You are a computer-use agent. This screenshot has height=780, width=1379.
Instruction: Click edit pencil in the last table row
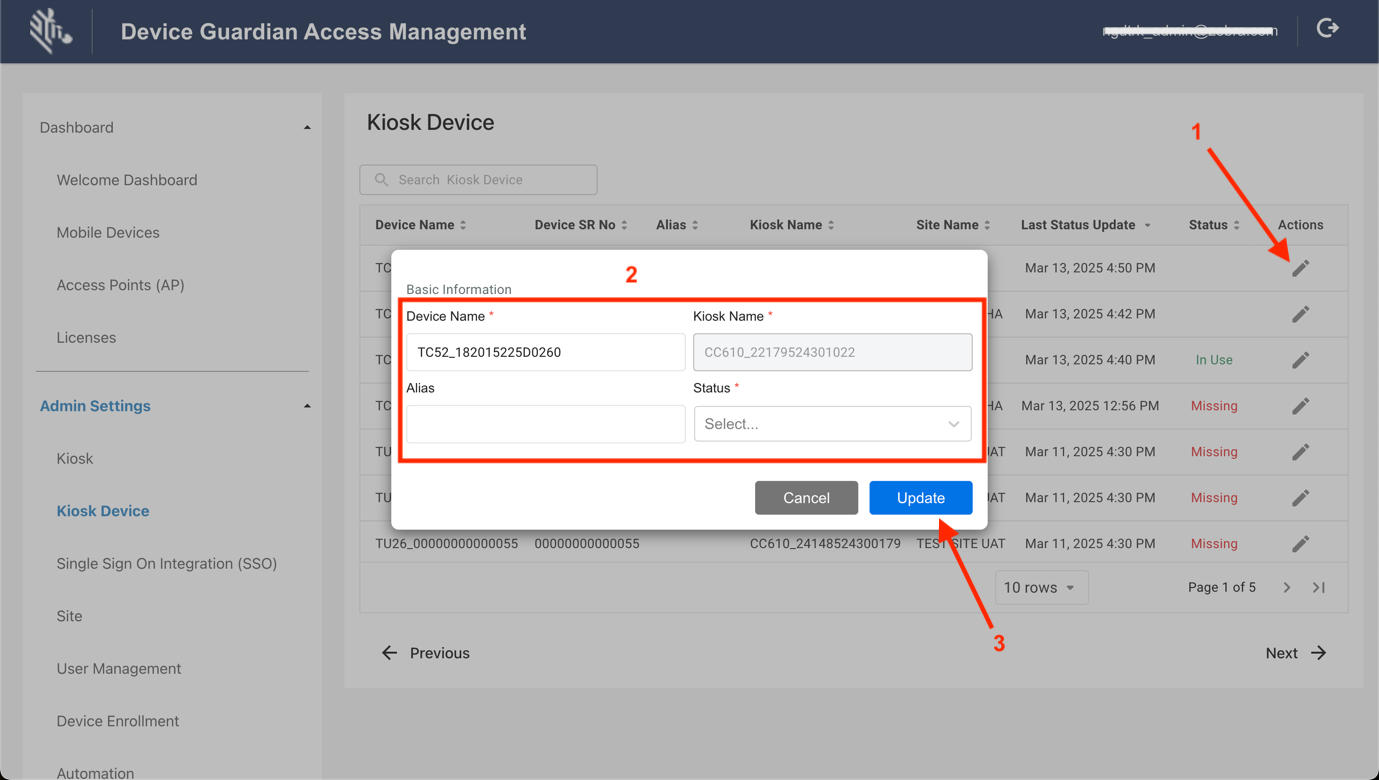(x=1300, y=544)
